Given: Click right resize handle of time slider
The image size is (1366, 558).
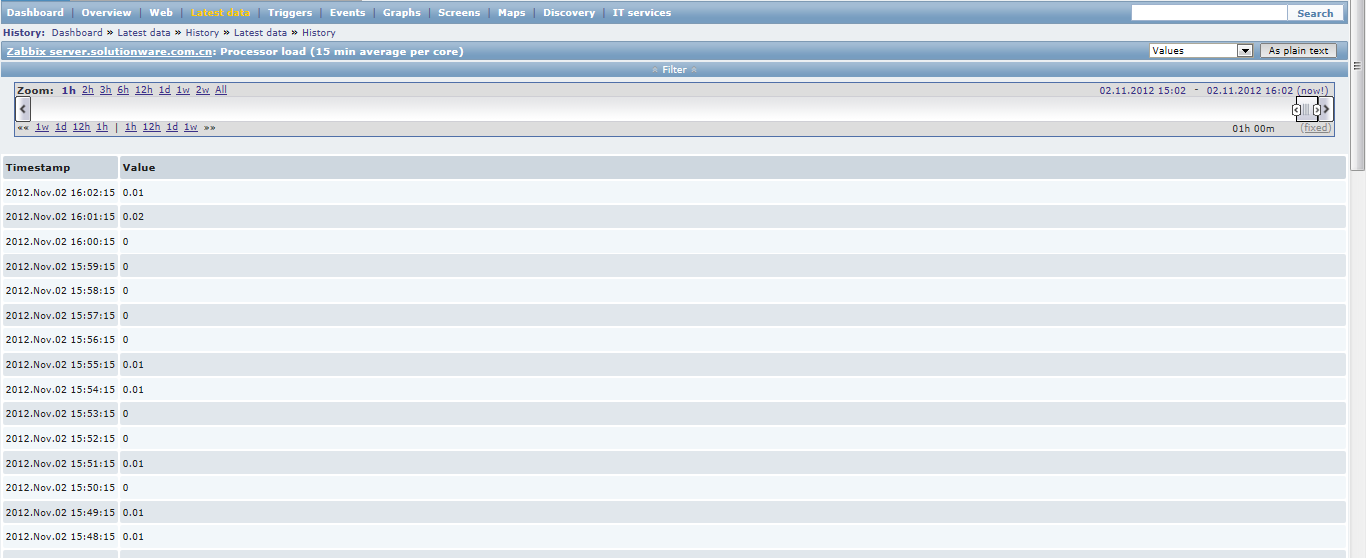Looking at the screenshot, I should [1317, 109].
